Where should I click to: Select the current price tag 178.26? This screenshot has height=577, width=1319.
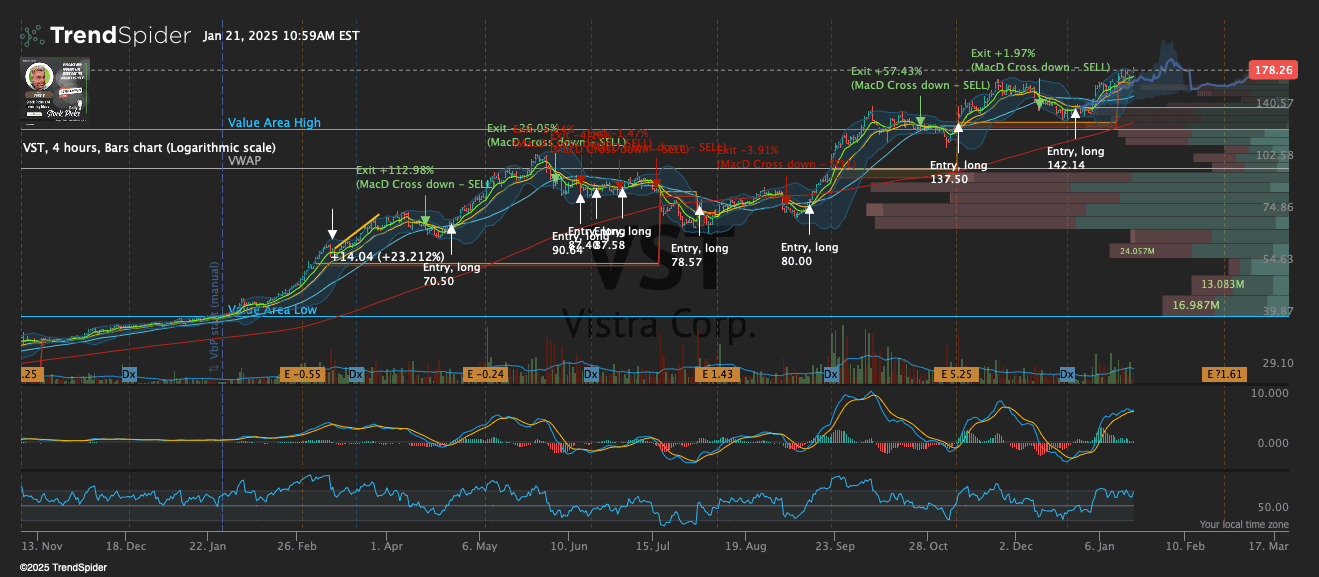point(1273,70)
